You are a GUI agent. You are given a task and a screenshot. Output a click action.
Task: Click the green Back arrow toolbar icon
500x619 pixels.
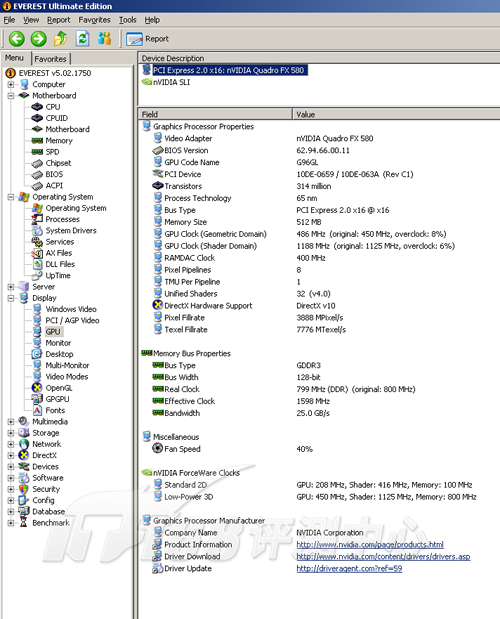pos(17,39)
